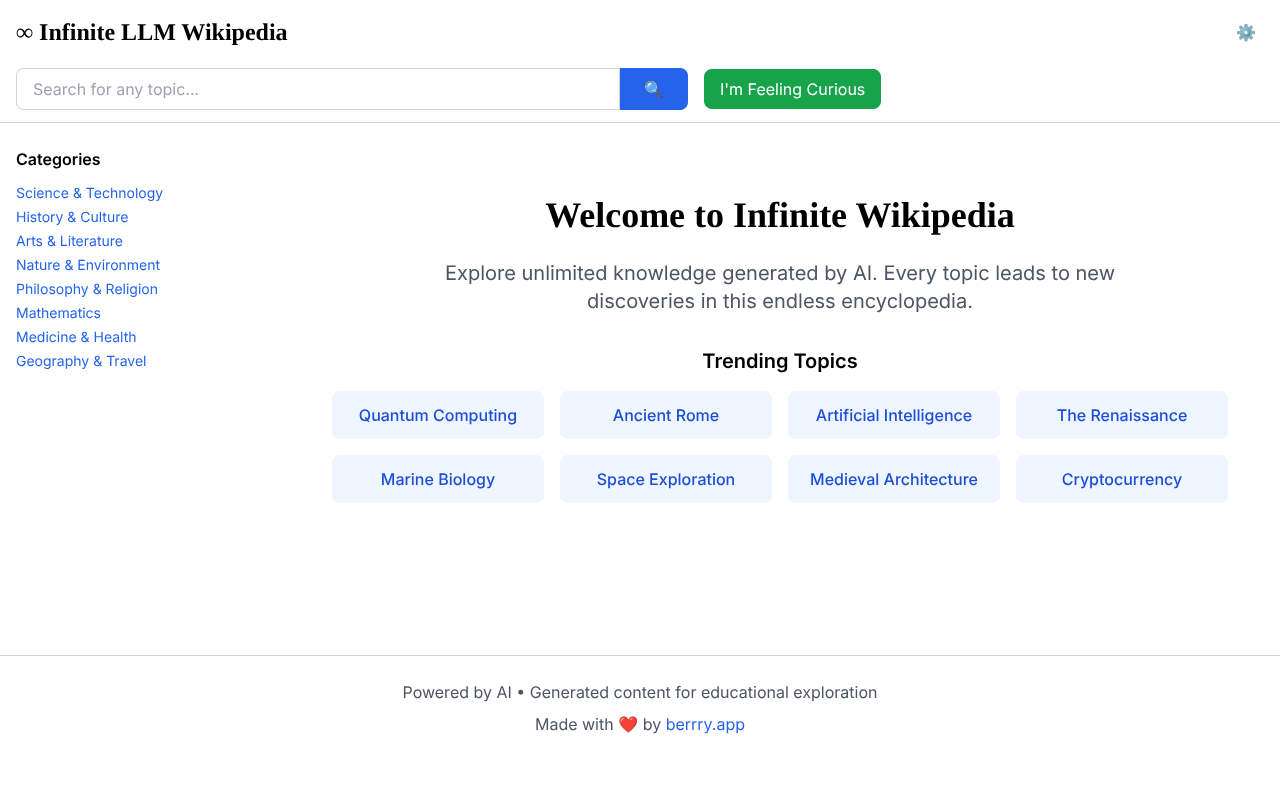This screenshot has height=800, width=1280.
Task: Select The Renaissance trending topic
Action: 1121,415
